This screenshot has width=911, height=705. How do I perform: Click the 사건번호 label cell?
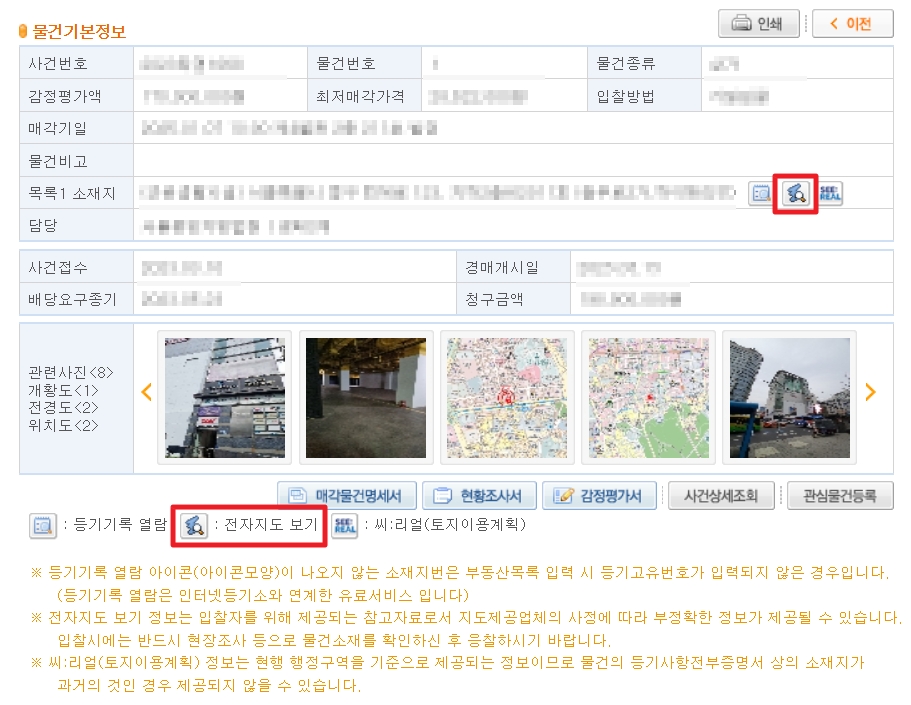77,63
